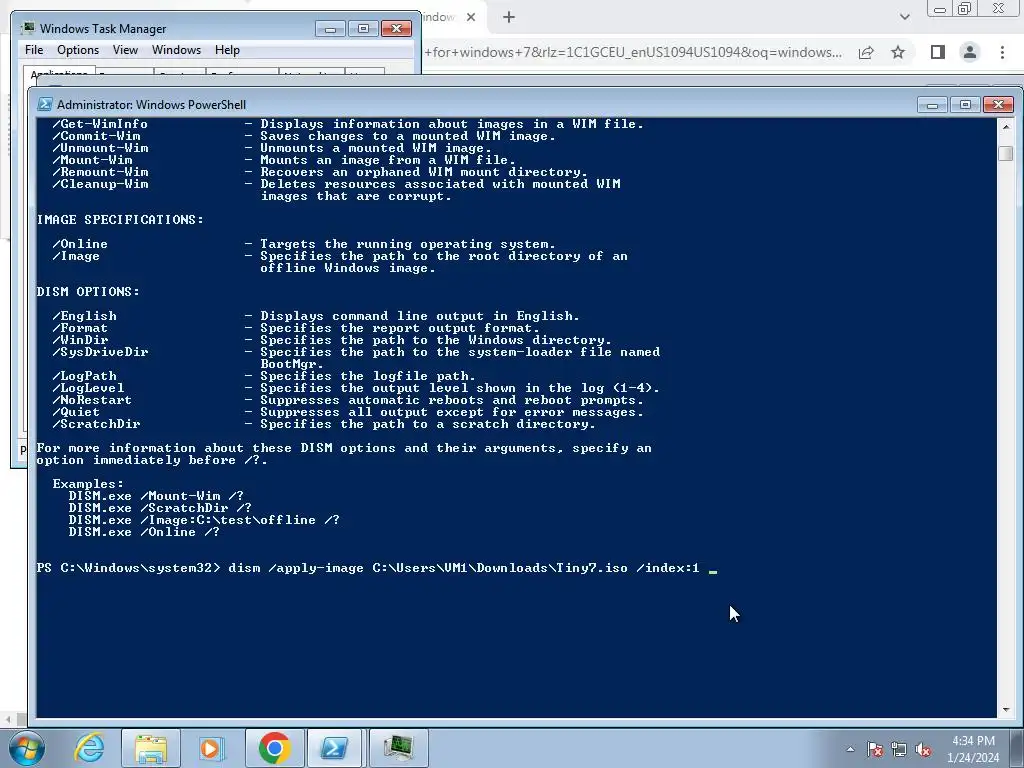This screenshot has height=768, width=1024.
Task: Click the /Mount-Wim option text
Action: tap(92, 160)
